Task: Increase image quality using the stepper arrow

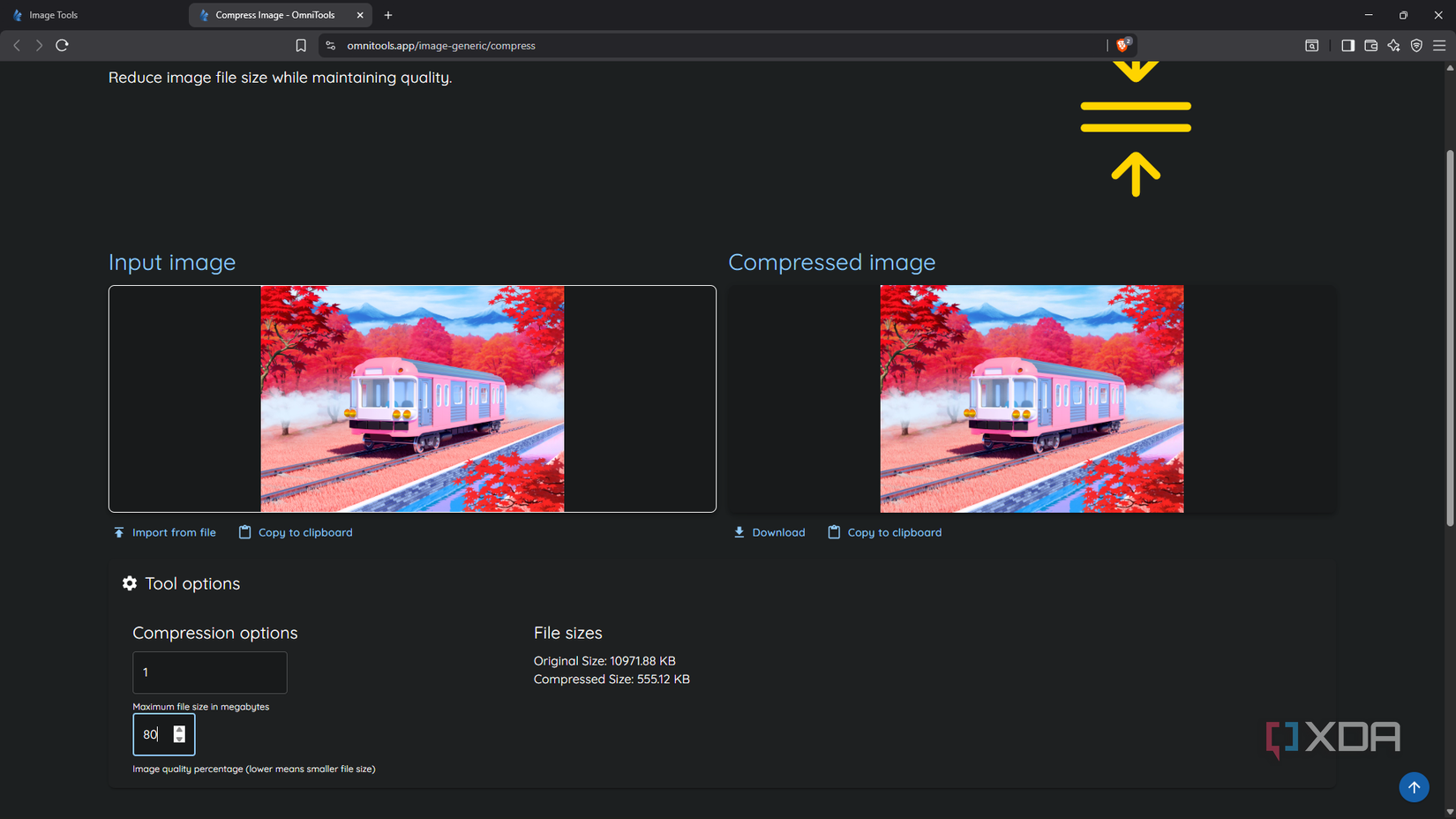Action: coord(180,729)
